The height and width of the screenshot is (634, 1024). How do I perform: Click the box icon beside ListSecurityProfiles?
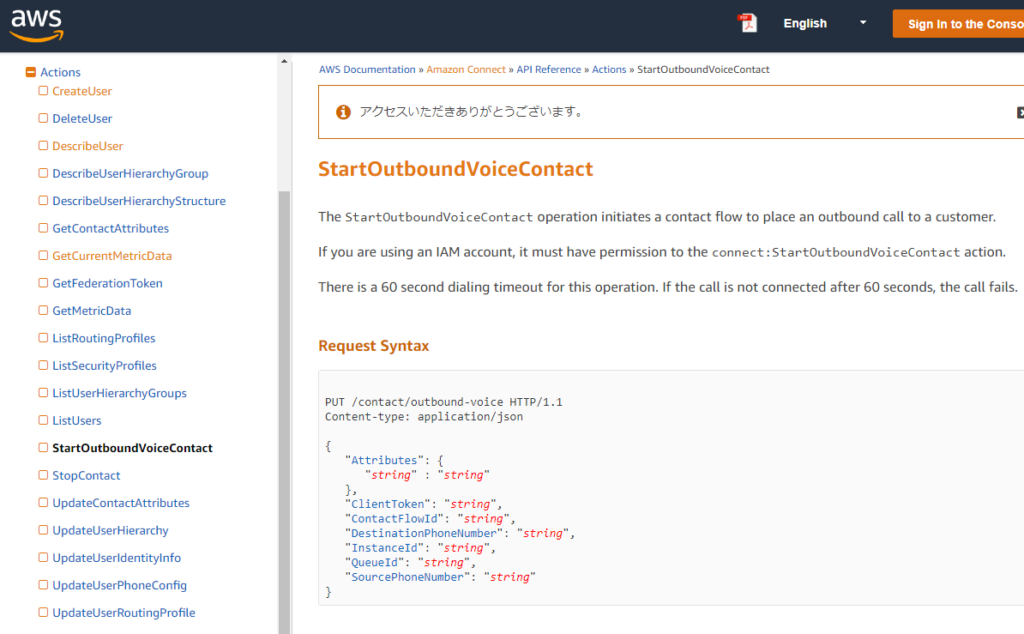pyautogui.click(x=43, y=365)
